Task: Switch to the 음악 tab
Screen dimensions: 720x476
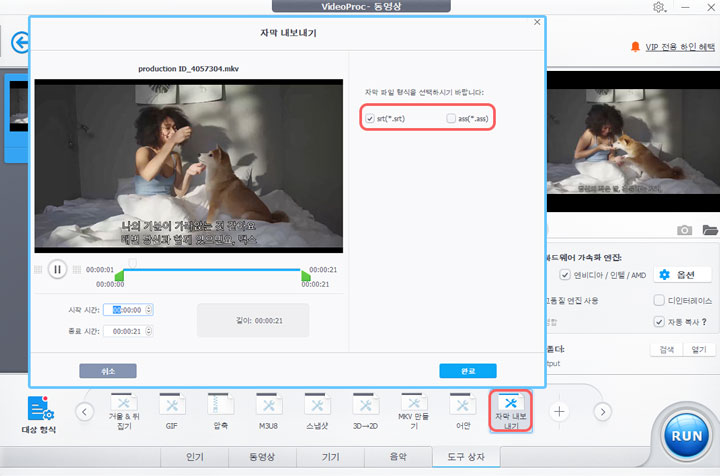Action: click(398, 457)
